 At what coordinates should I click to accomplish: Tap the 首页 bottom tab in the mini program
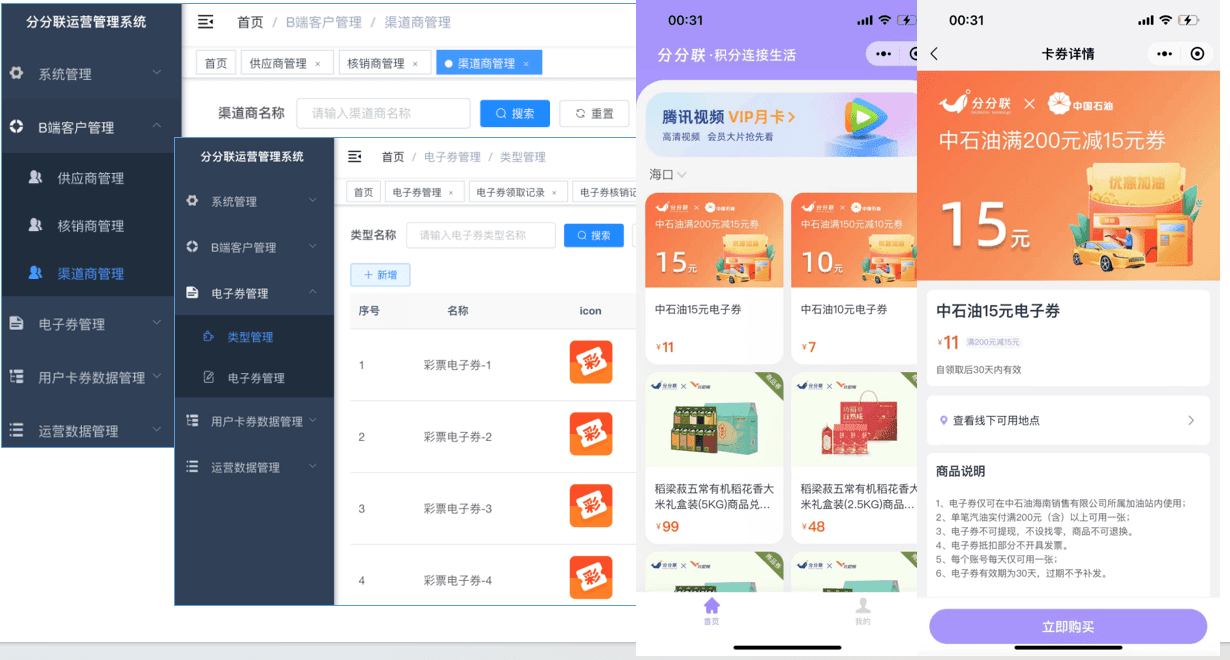tap(711, 612)
